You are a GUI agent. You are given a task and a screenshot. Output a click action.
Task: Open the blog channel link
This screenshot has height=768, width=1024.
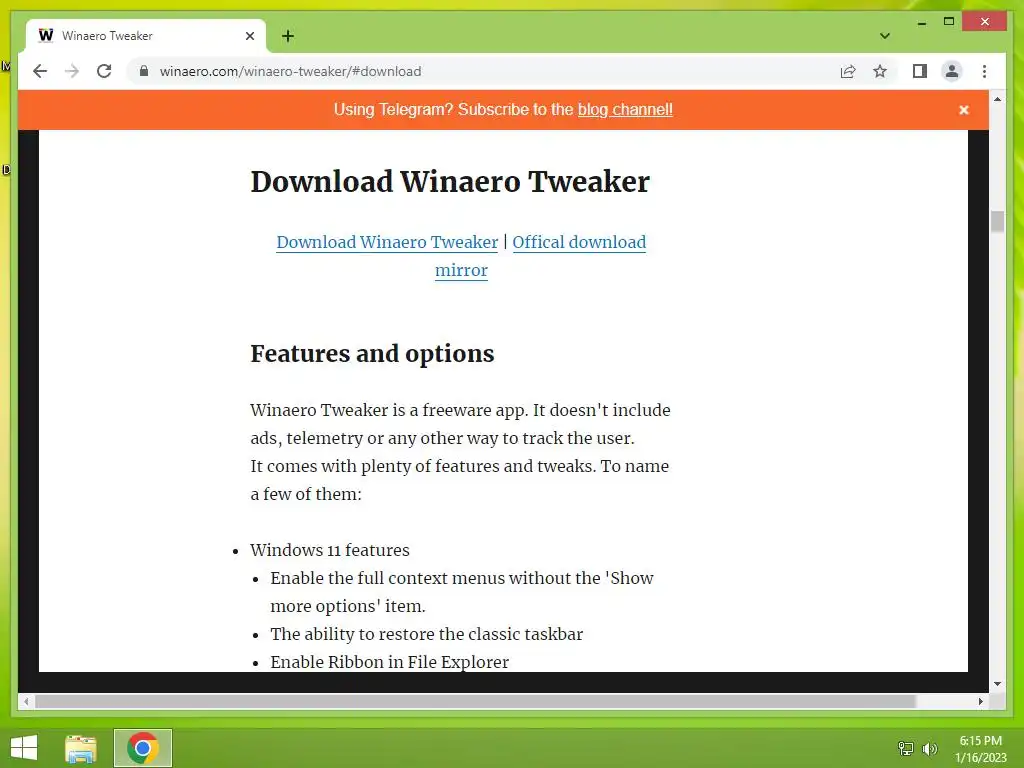click(625, 110)
